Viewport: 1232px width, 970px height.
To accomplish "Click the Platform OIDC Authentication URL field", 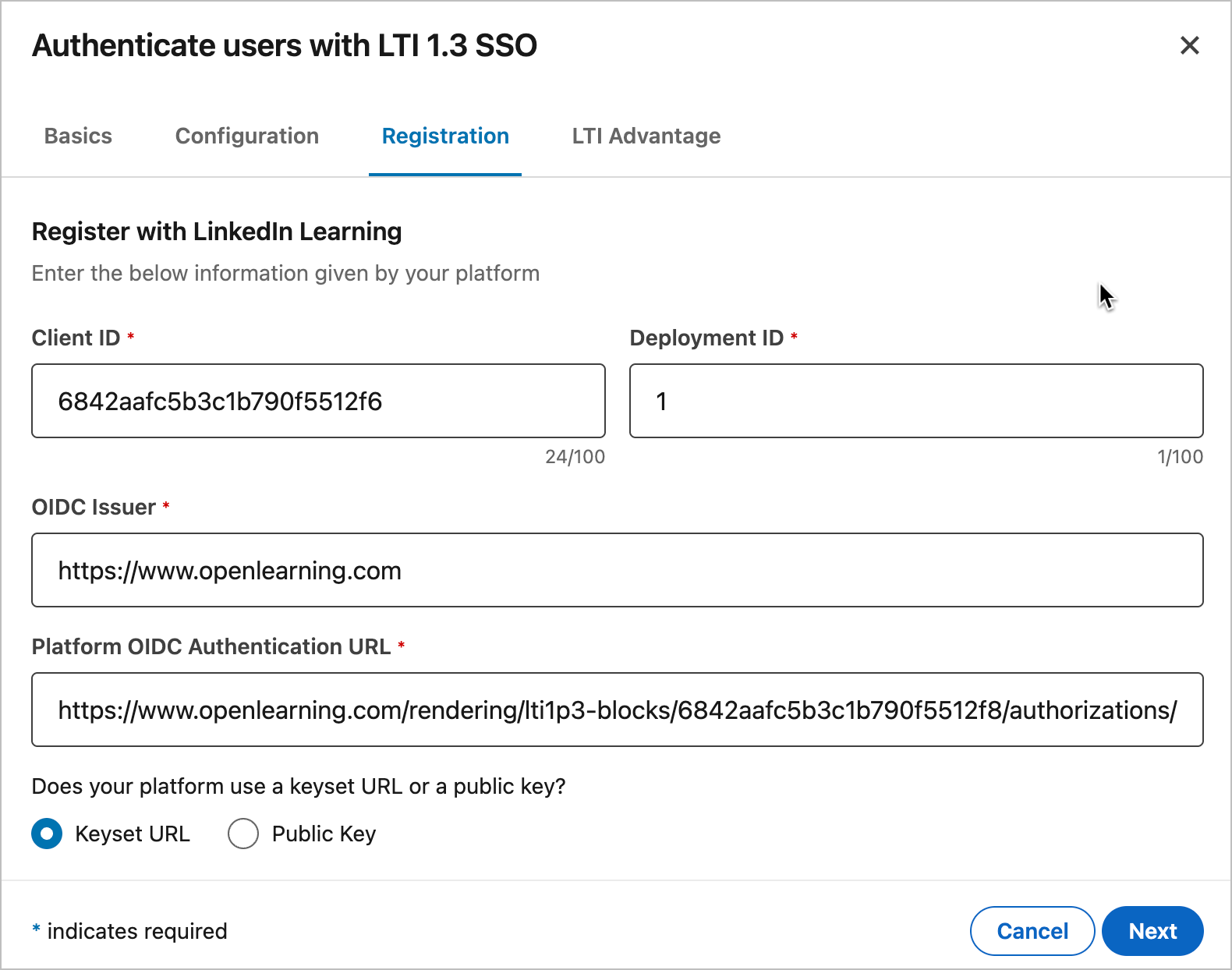I will click(618, 710).
